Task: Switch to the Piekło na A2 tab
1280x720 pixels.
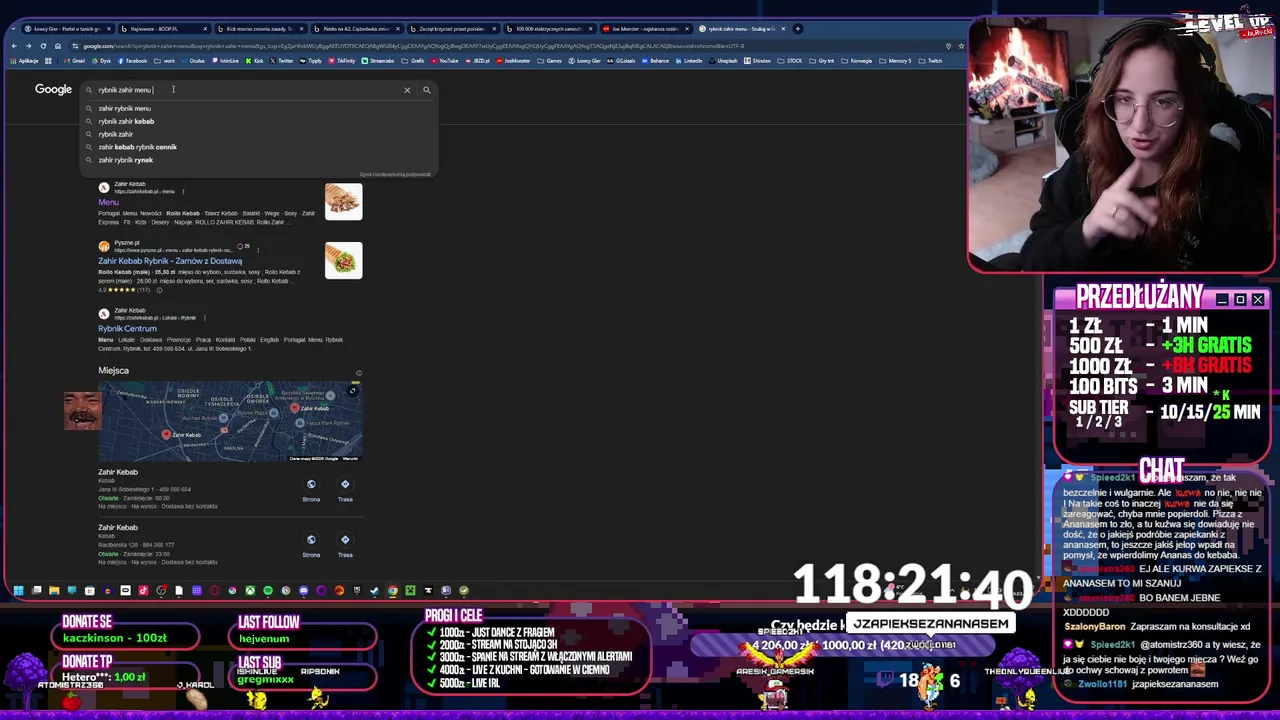Action: point(355,28)
